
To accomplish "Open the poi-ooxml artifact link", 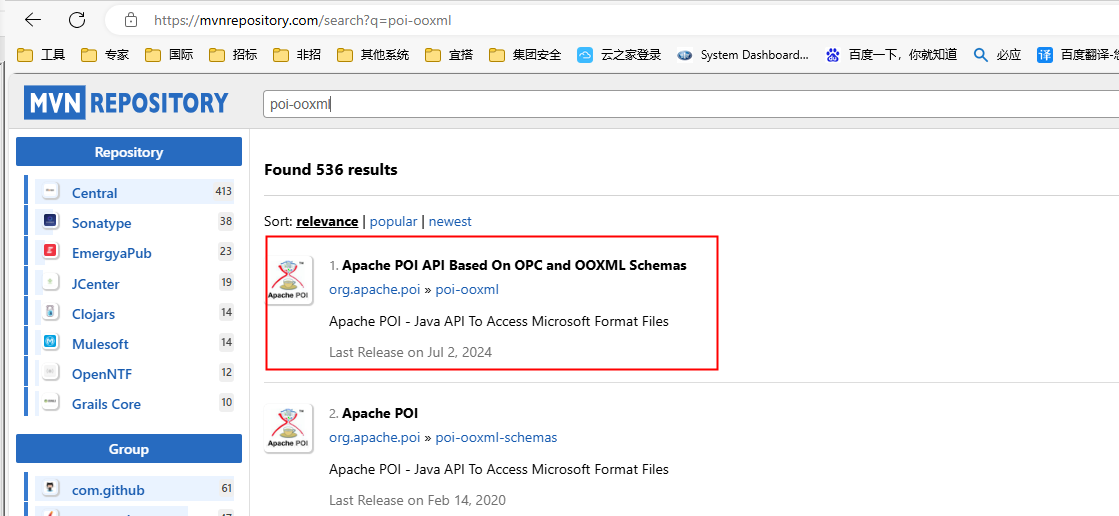I will (x=467, y=290).
